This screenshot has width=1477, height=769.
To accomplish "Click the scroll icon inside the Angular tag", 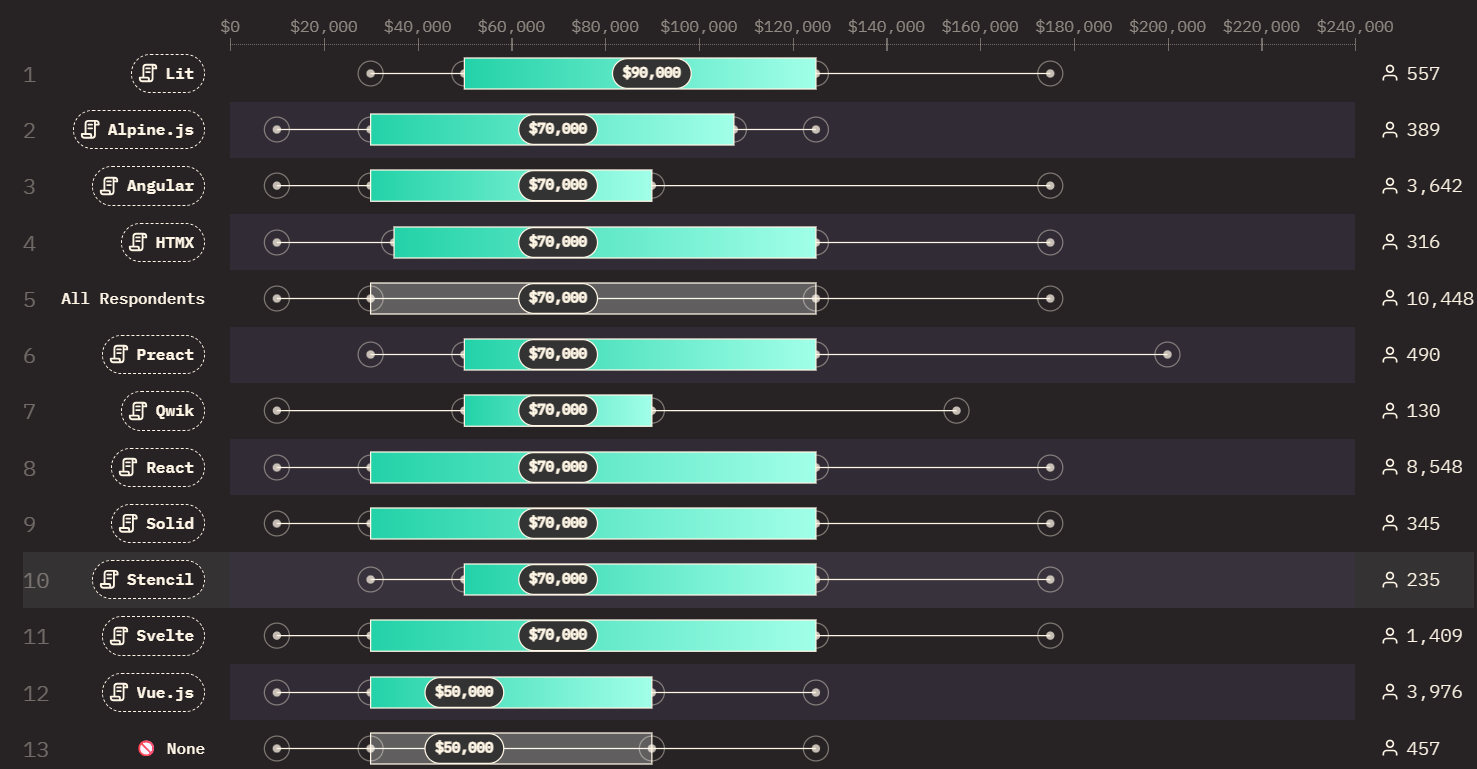I will pos(110,186).
